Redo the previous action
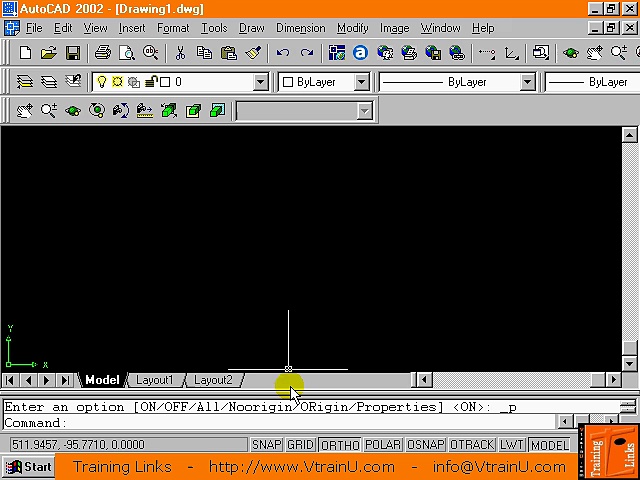The width and height of the screenshot is (640, 480). click(307, 53)
